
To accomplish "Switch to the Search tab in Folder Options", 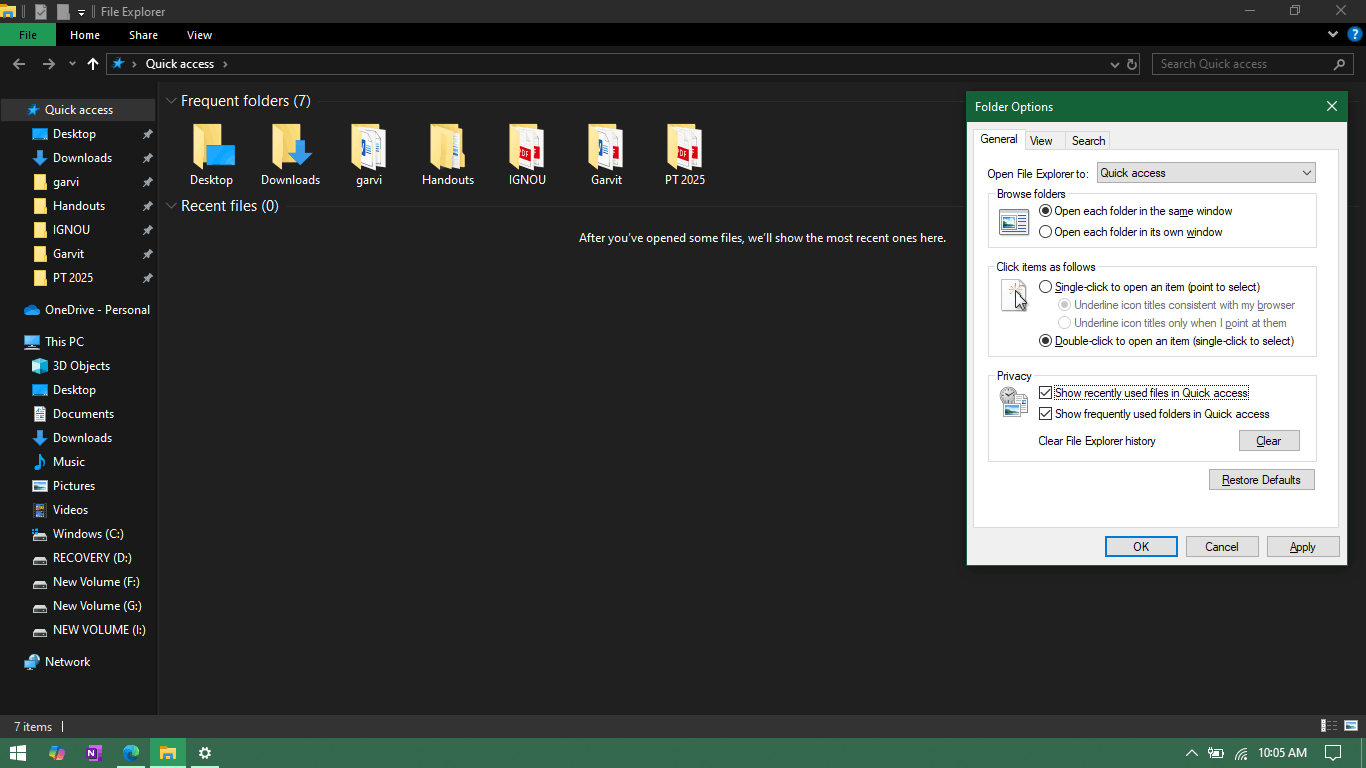I will [x=1088, y=141].
